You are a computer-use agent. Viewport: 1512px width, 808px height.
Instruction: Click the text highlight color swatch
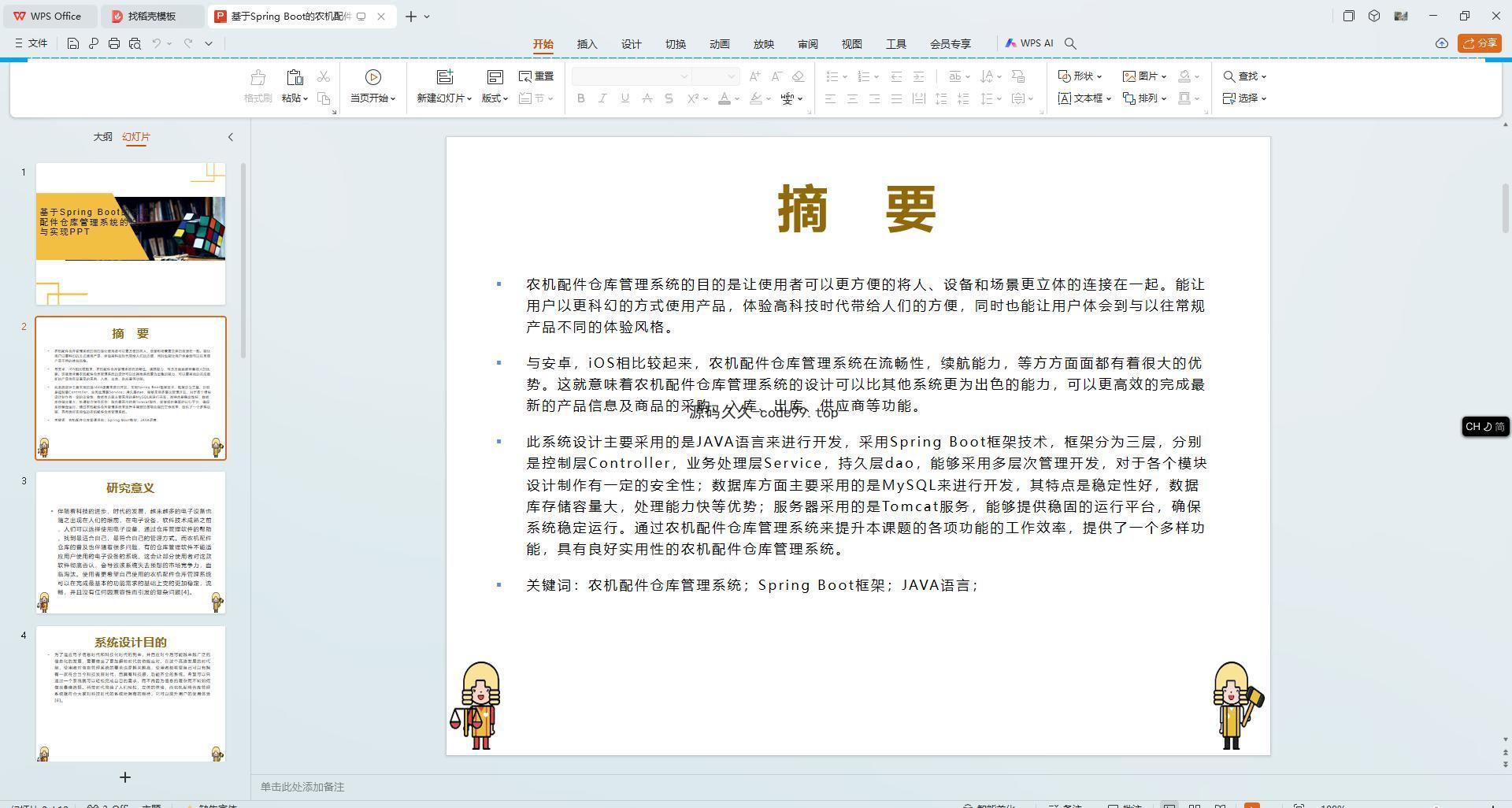tap(755, 98)
